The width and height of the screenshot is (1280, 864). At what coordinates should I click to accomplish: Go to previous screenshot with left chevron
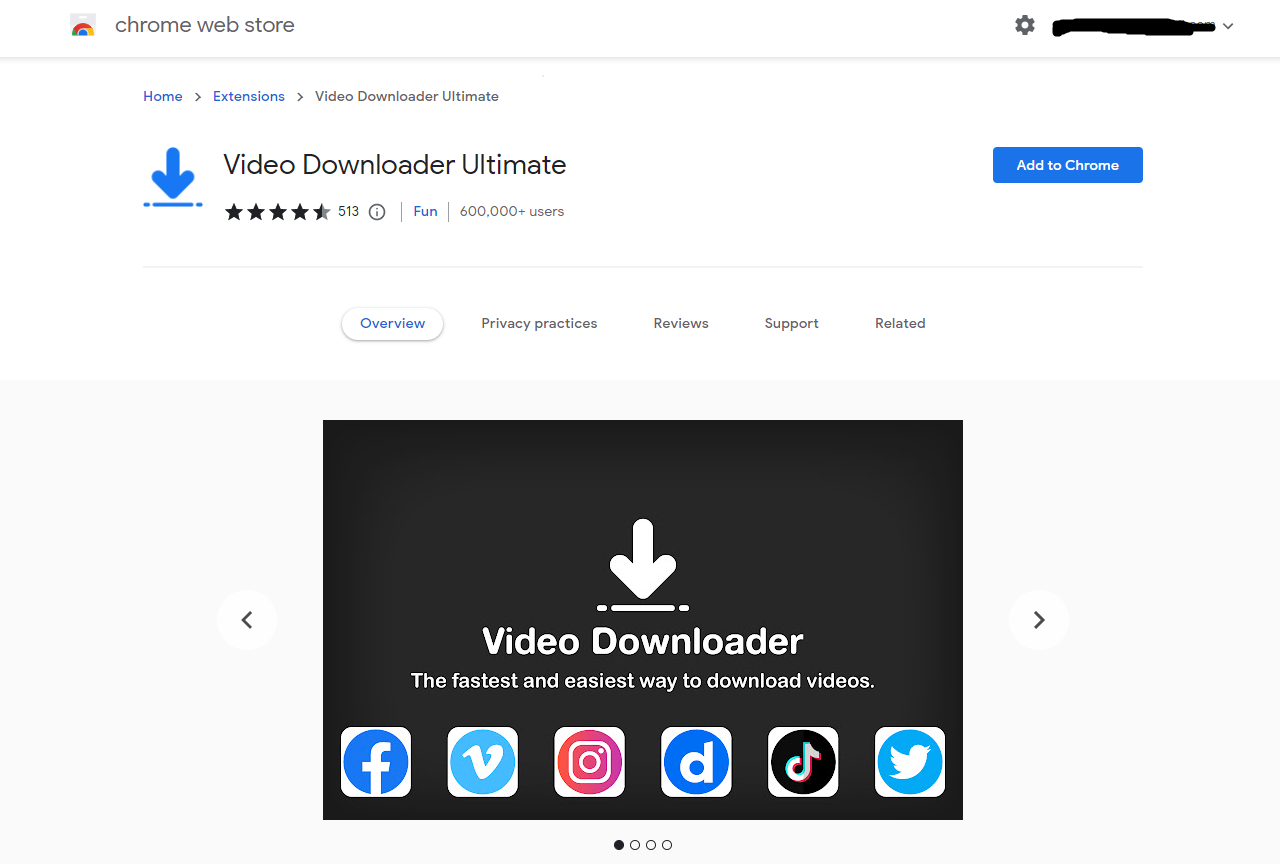(247, 620)
